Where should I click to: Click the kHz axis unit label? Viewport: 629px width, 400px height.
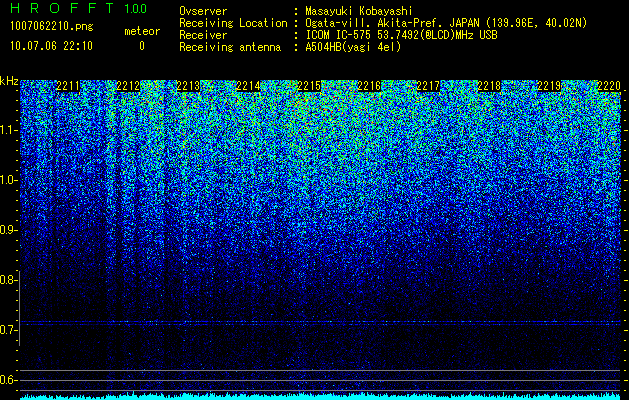click(9, 81)
